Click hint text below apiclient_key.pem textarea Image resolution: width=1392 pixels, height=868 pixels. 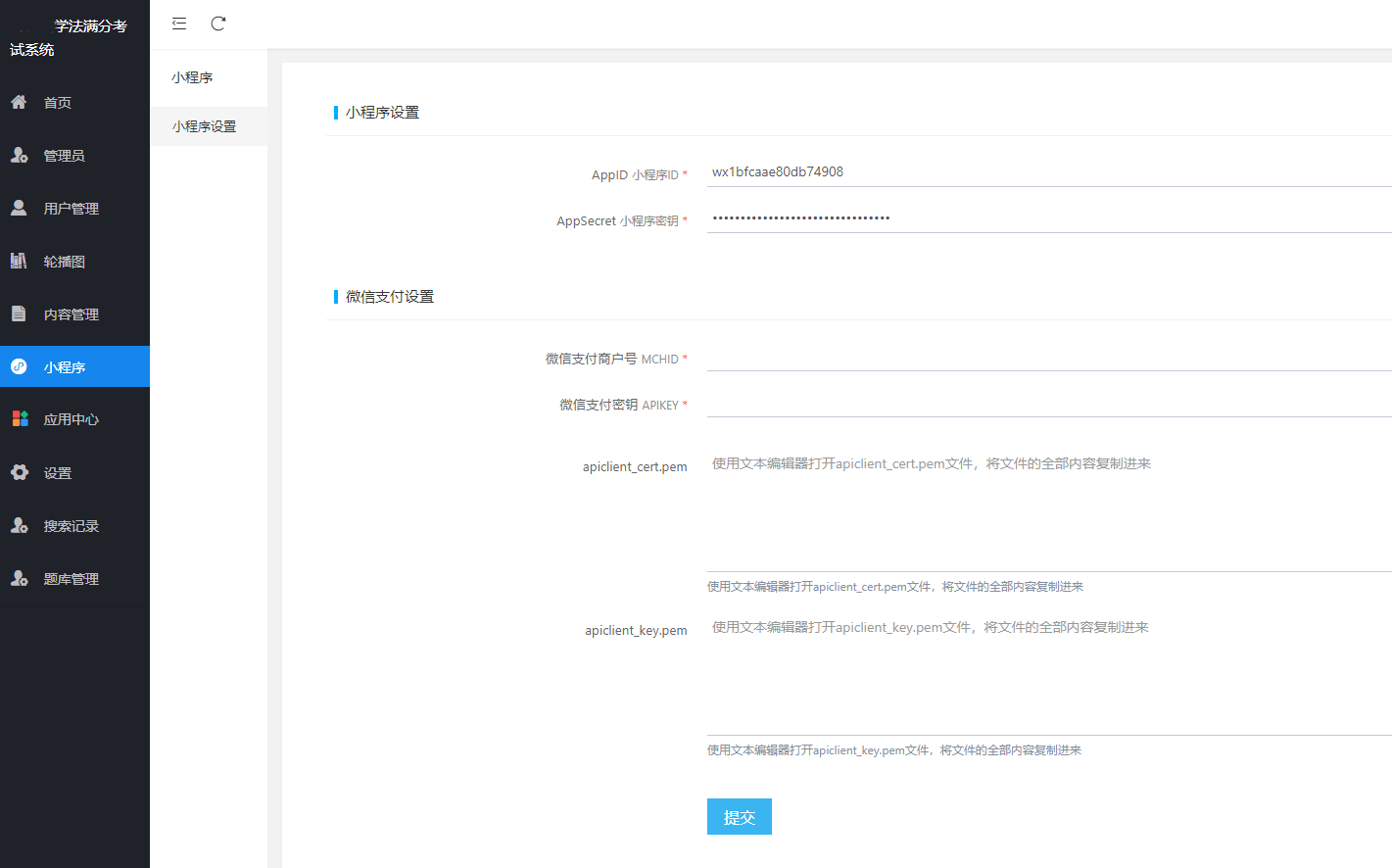click(894, 750)
